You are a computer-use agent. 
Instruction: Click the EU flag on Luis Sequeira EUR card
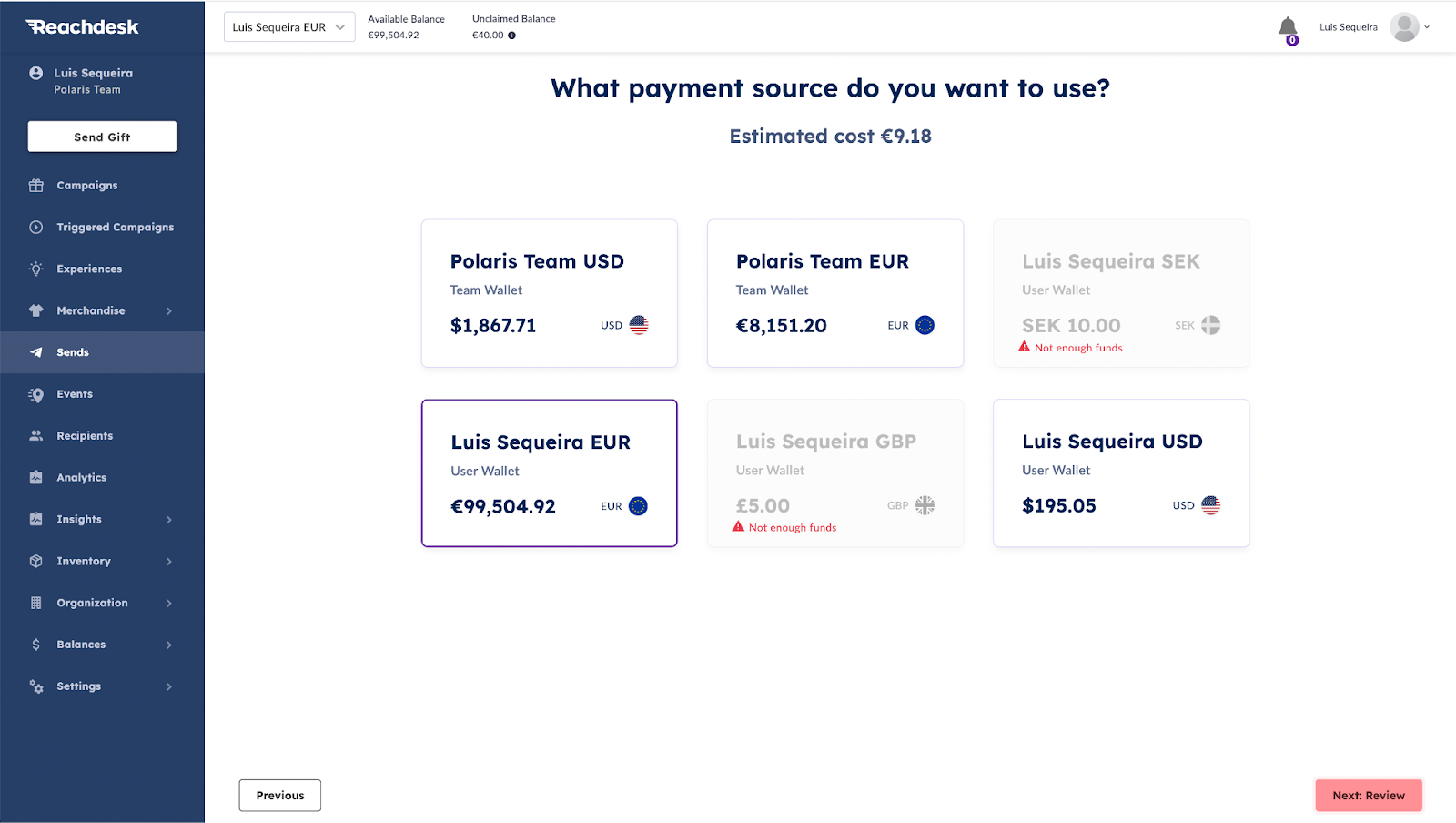pos(638,506)
